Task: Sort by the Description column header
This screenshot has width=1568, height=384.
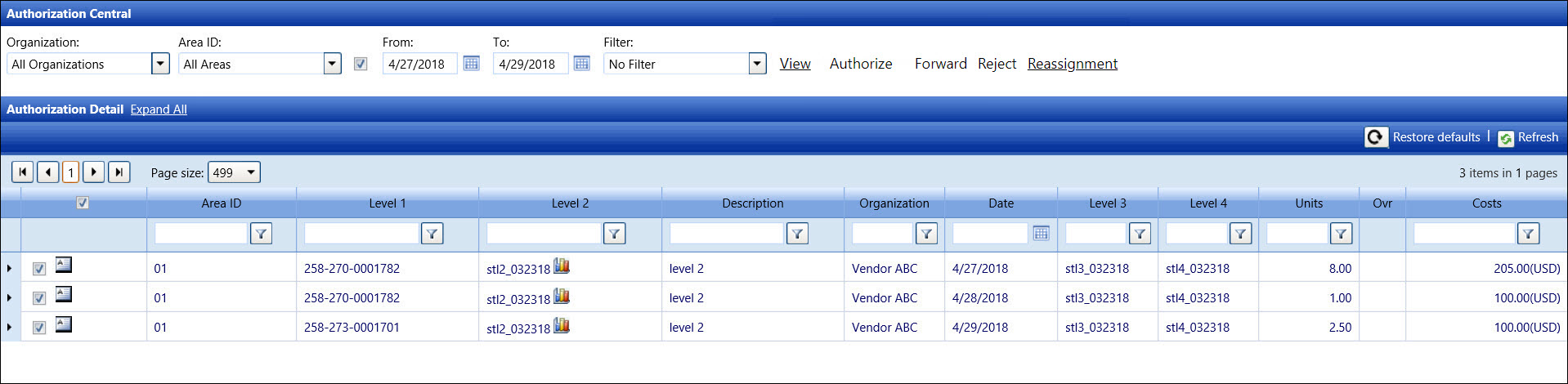Action: pyautogui.click(x=752, y=203)
